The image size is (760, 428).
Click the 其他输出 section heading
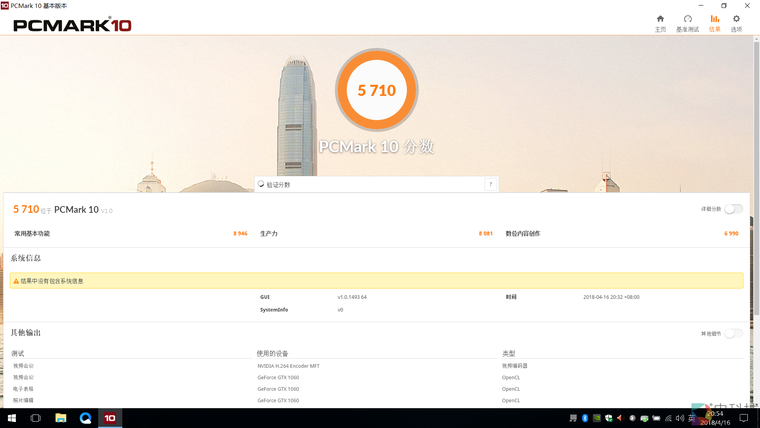26,333
